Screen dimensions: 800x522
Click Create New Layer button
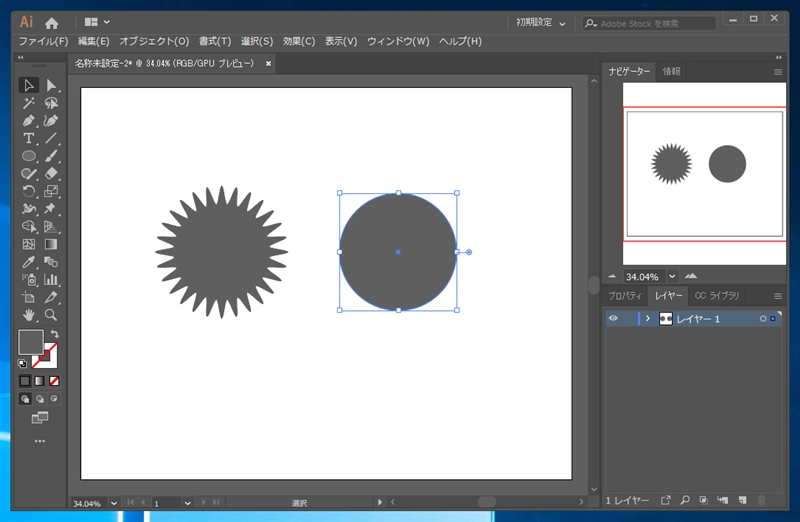click(742, 501)
